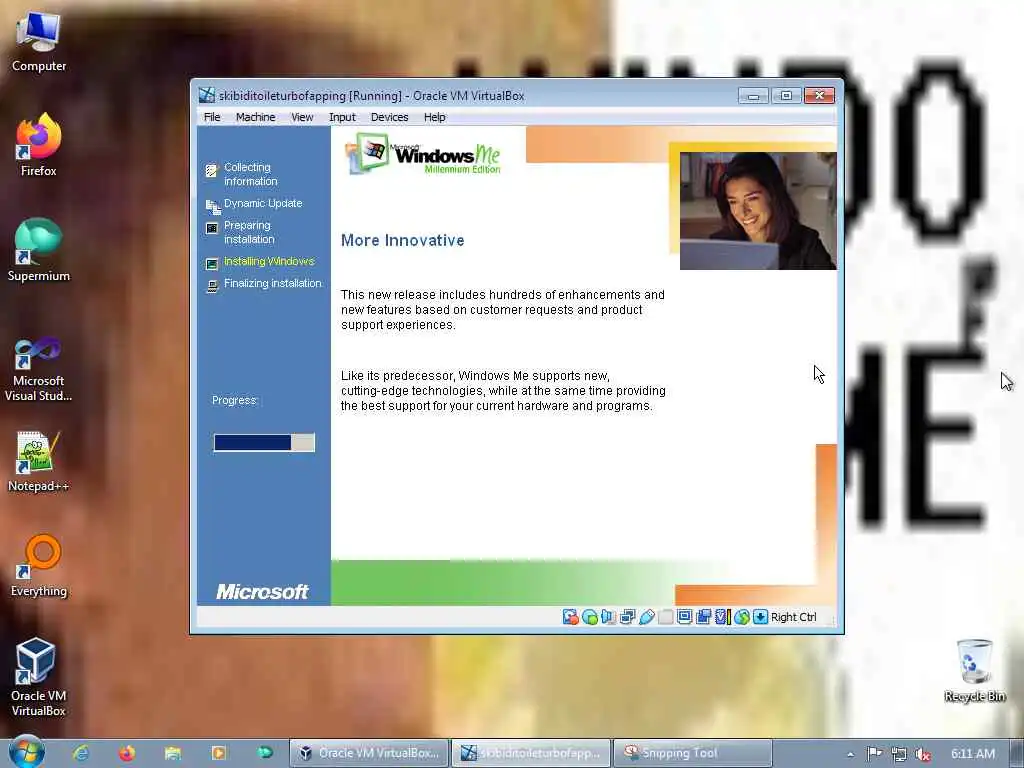Screen dimensions: 1024x768
Task: Open the Action Center flag in tray
Action: (x=874, y=754)
